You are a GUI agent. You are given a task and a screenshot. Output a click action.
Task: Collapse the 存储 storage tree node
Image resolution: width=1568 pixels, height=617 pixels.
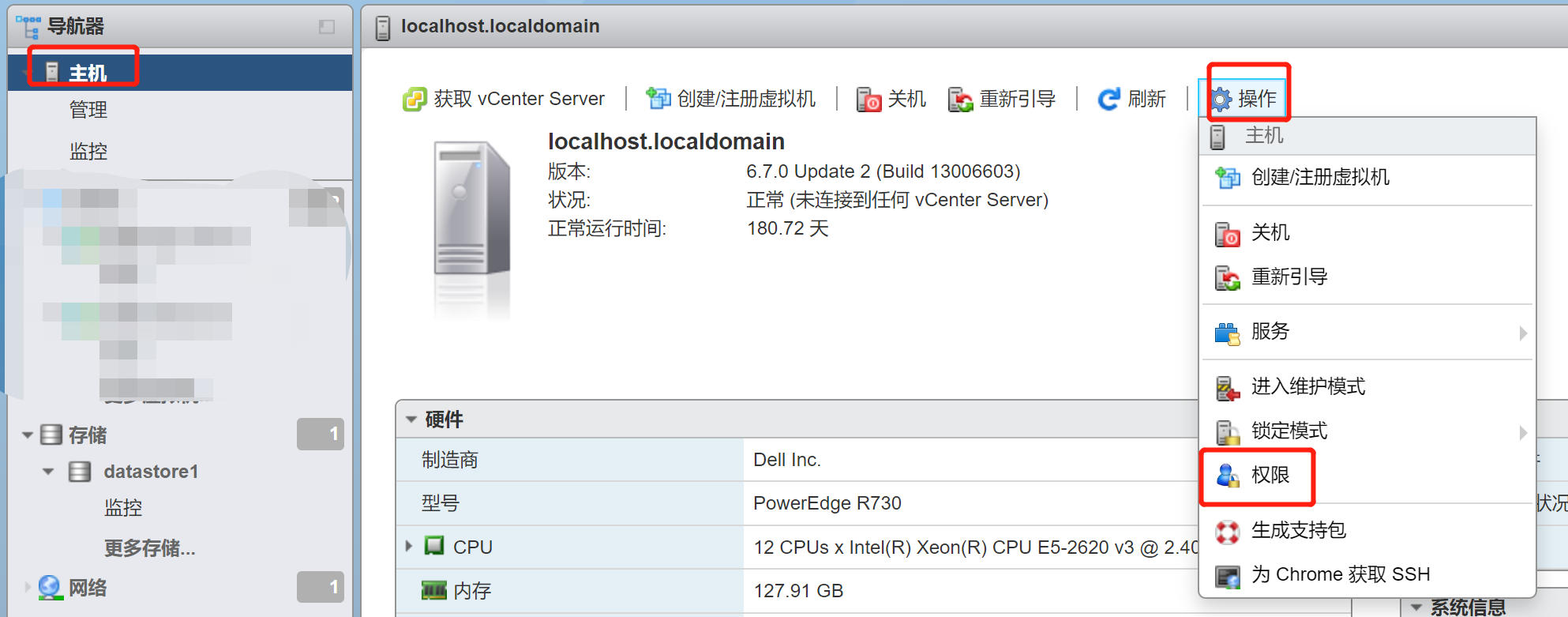click(x=28, y=435)
